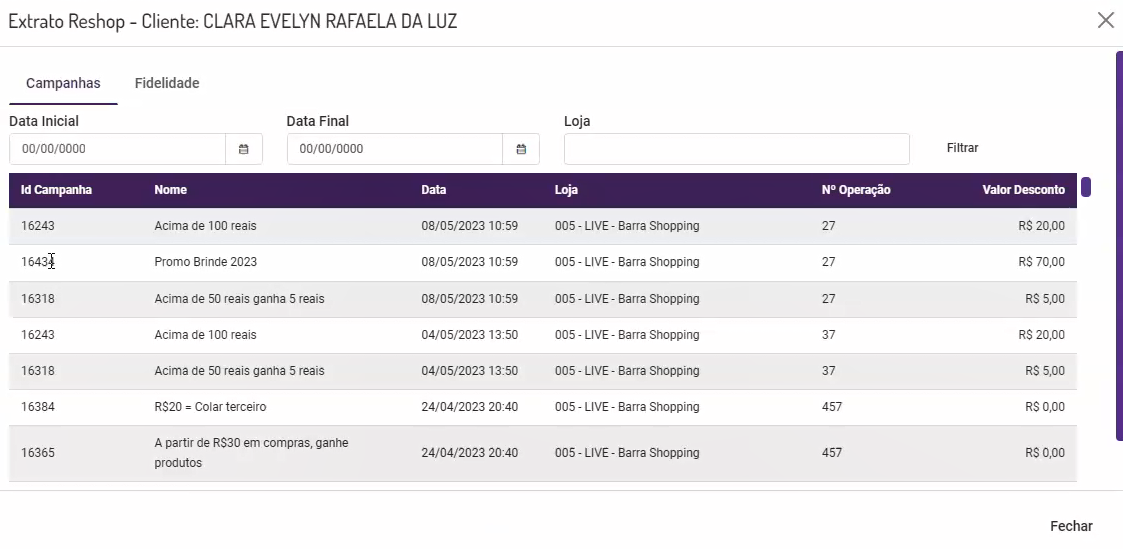Screen dimensions: 1123x549
Task: Select the Campanhas tab
Action: tap(63, 83)
